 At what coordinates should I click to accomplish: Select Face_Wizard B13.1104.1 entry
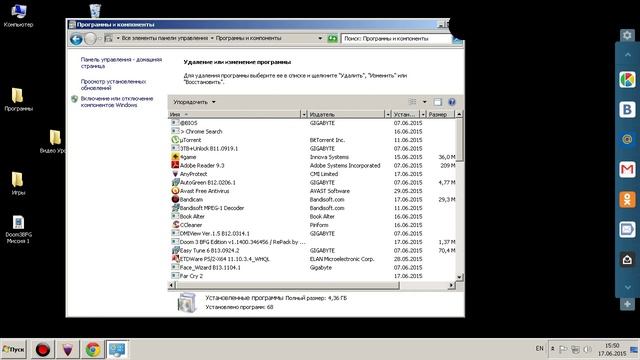(x=313, y=268)
